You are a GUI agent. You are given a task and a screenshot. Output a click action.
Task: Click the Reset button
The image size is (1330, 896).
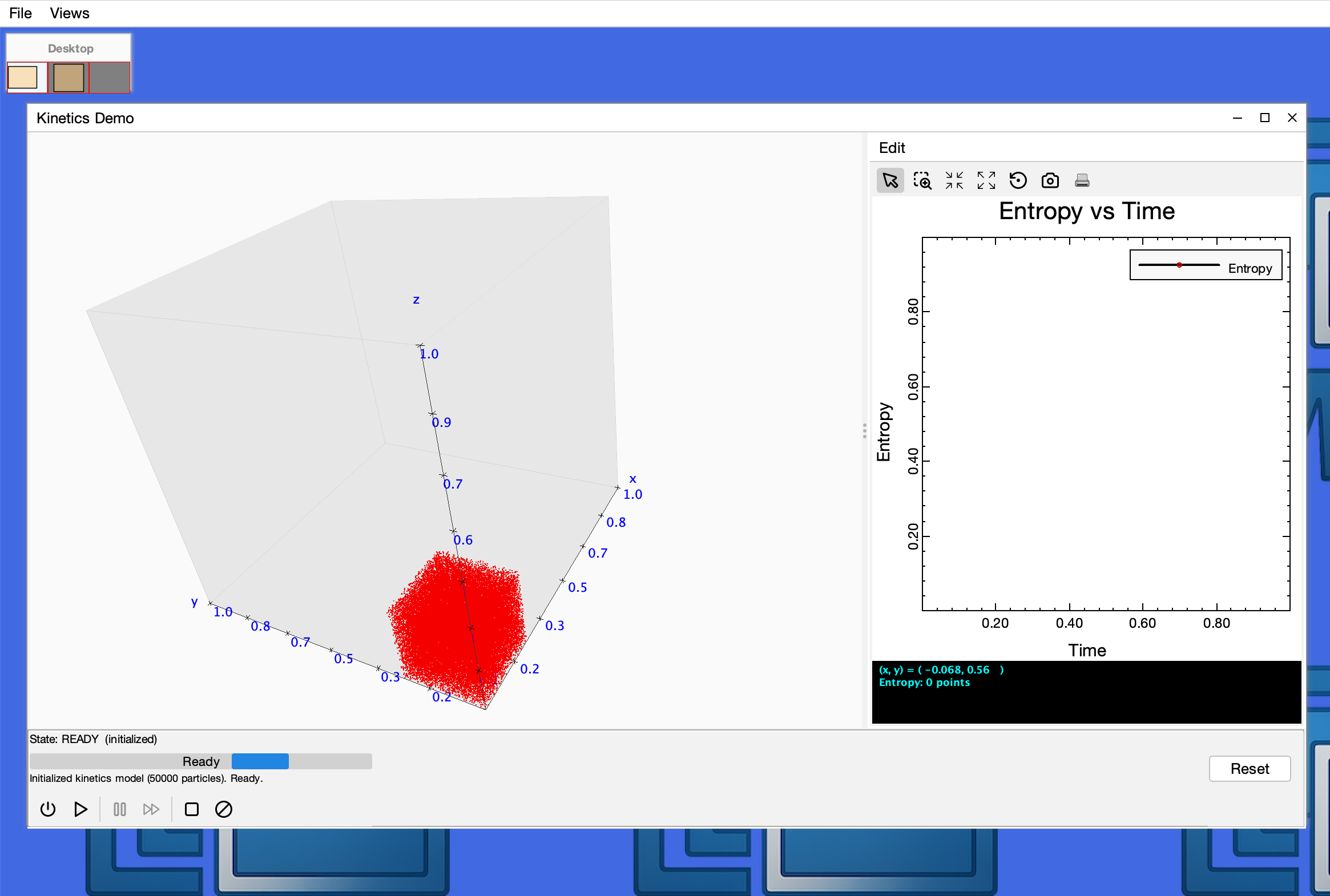pyautogui.click(x=1250, y=769)
